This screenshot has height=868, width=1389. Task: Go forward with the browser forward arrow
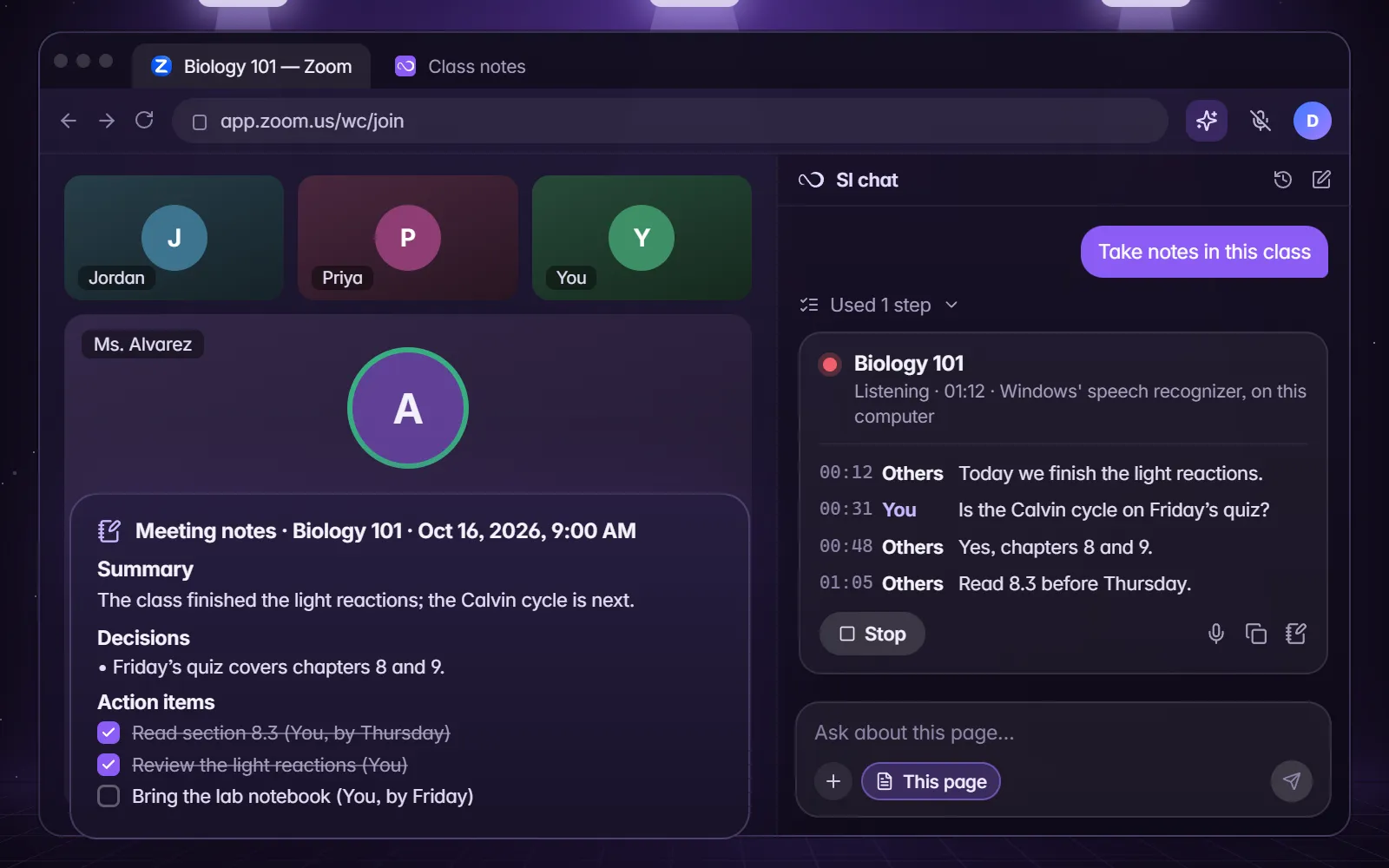coord(107,121)
